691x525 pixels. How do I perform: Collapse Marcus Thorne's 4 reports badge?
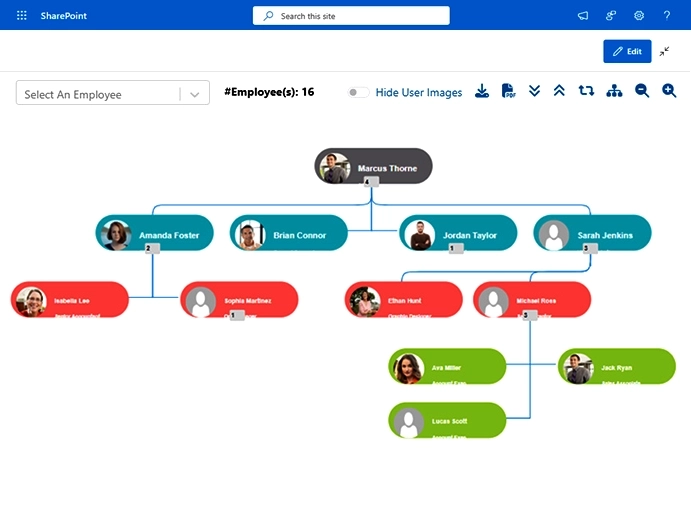point(371,182)
